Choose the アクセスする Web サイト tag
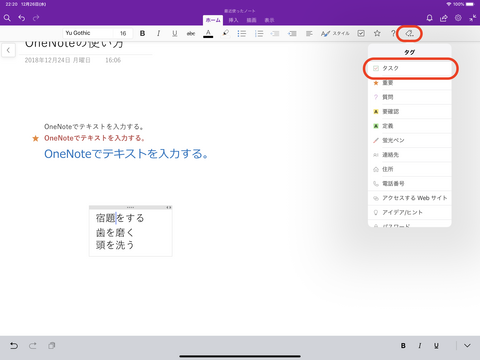 pyautogui.click(x=410, y=198)
